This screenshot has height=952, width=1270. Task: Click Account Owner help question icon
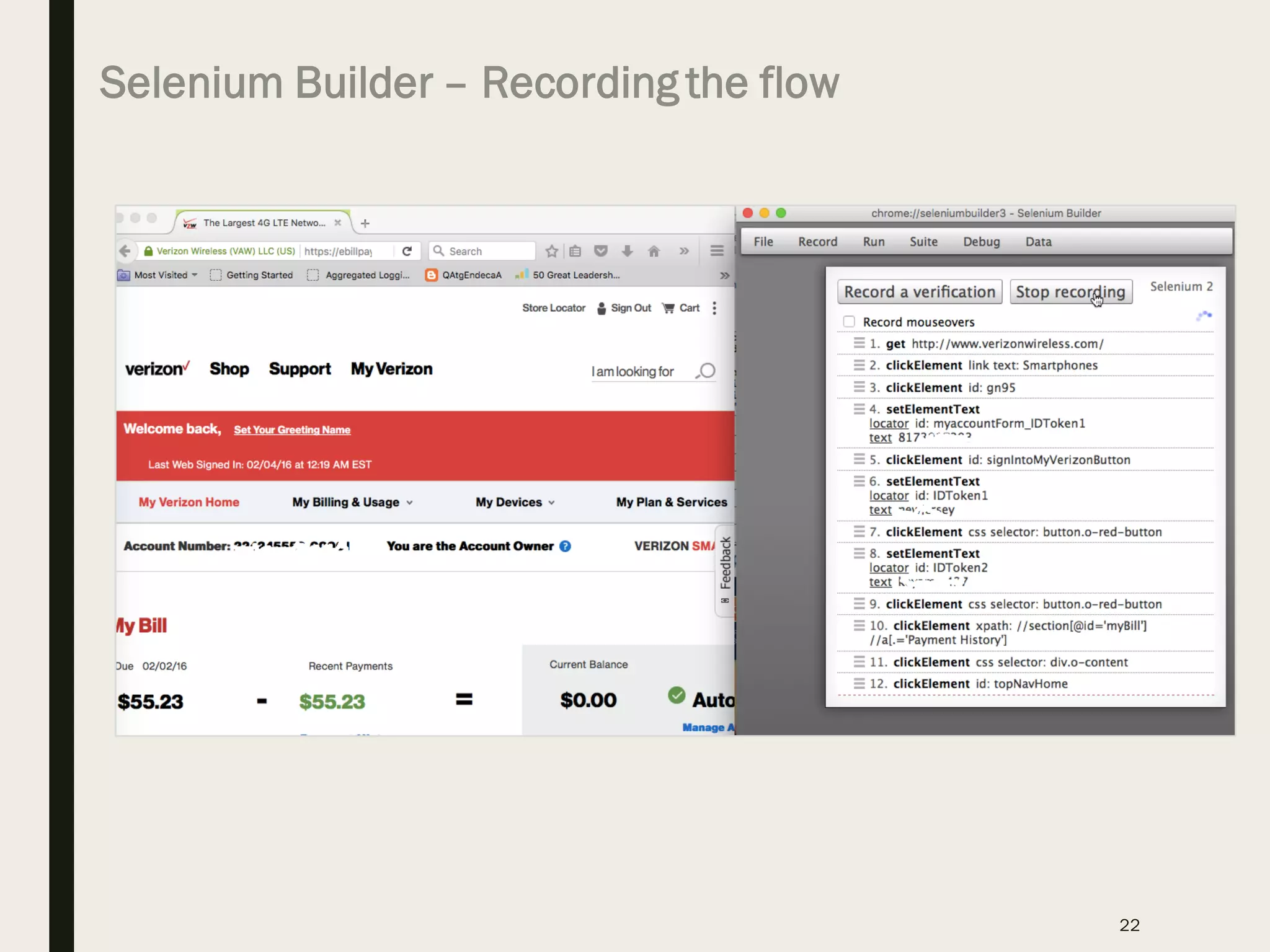(x=566, y=546)
